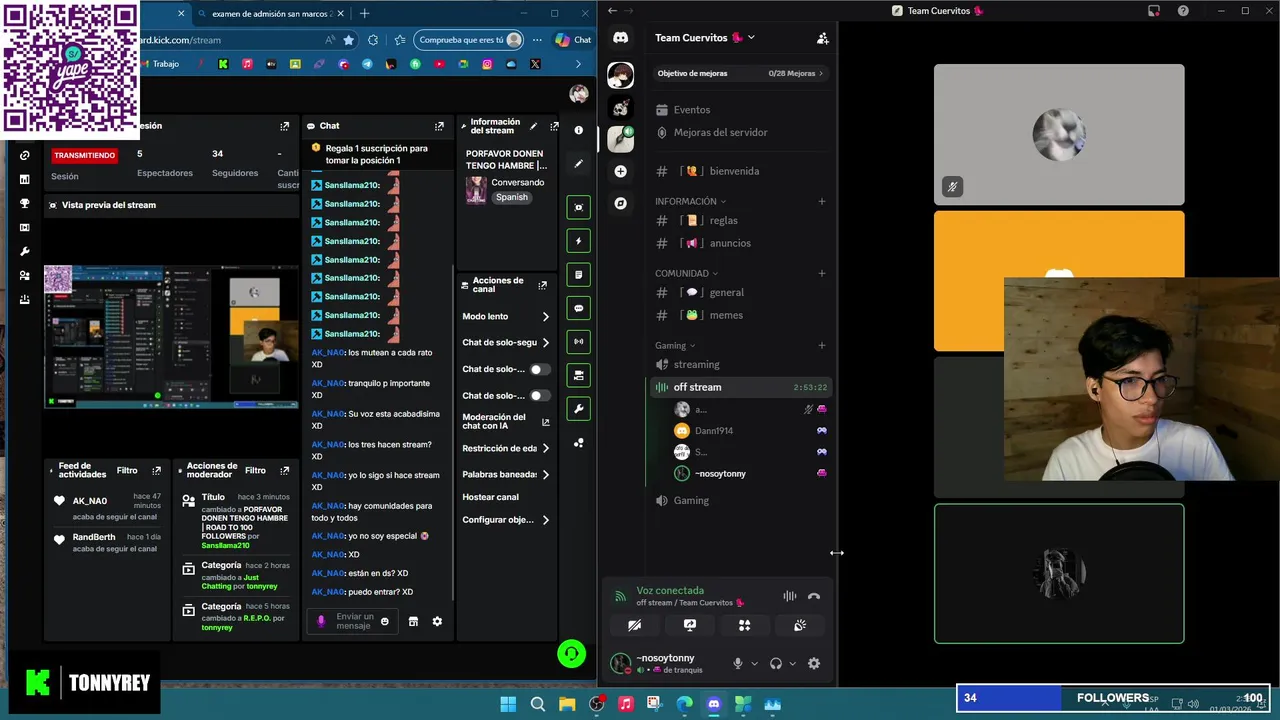This screenshot has width=1280, height=720.
Task: Open microphone input options arrow
Action: pyautogui.click(x=754, y=663)
